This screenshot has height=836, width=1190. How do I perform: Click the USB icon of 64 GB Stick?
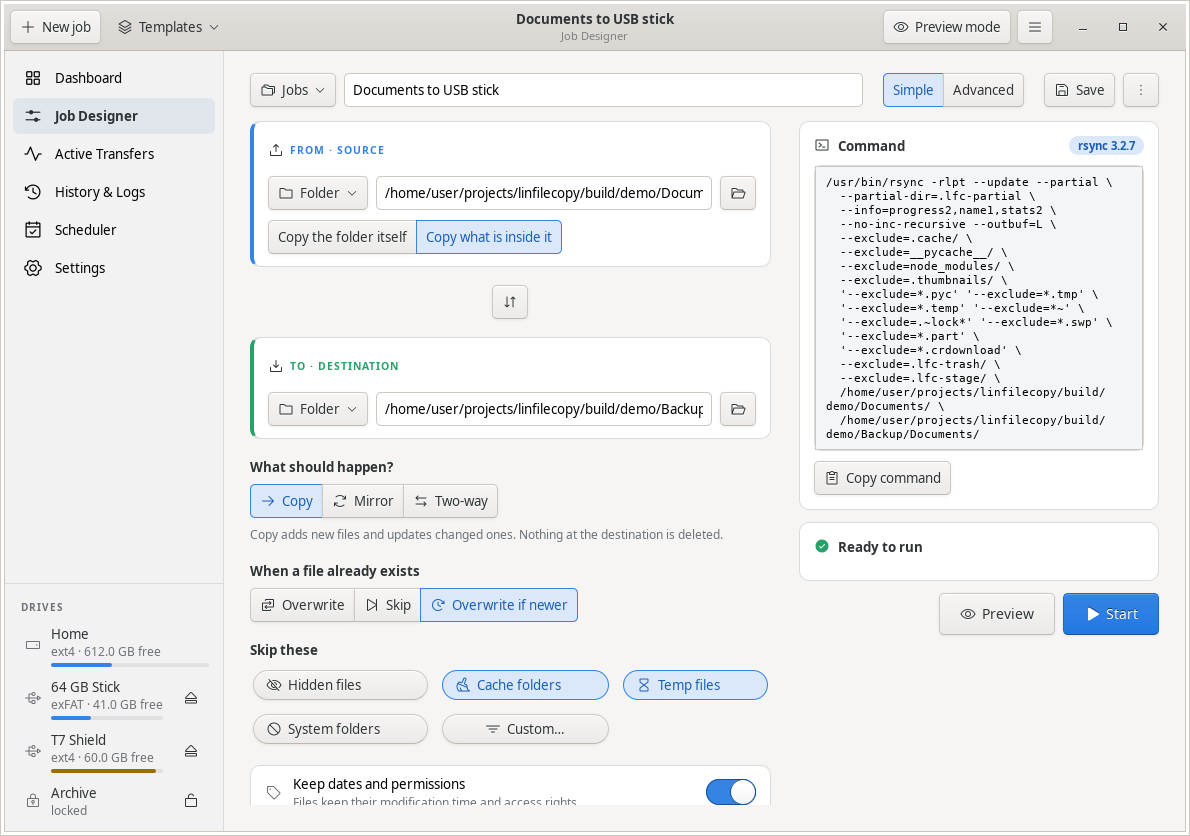coord(33,698)
